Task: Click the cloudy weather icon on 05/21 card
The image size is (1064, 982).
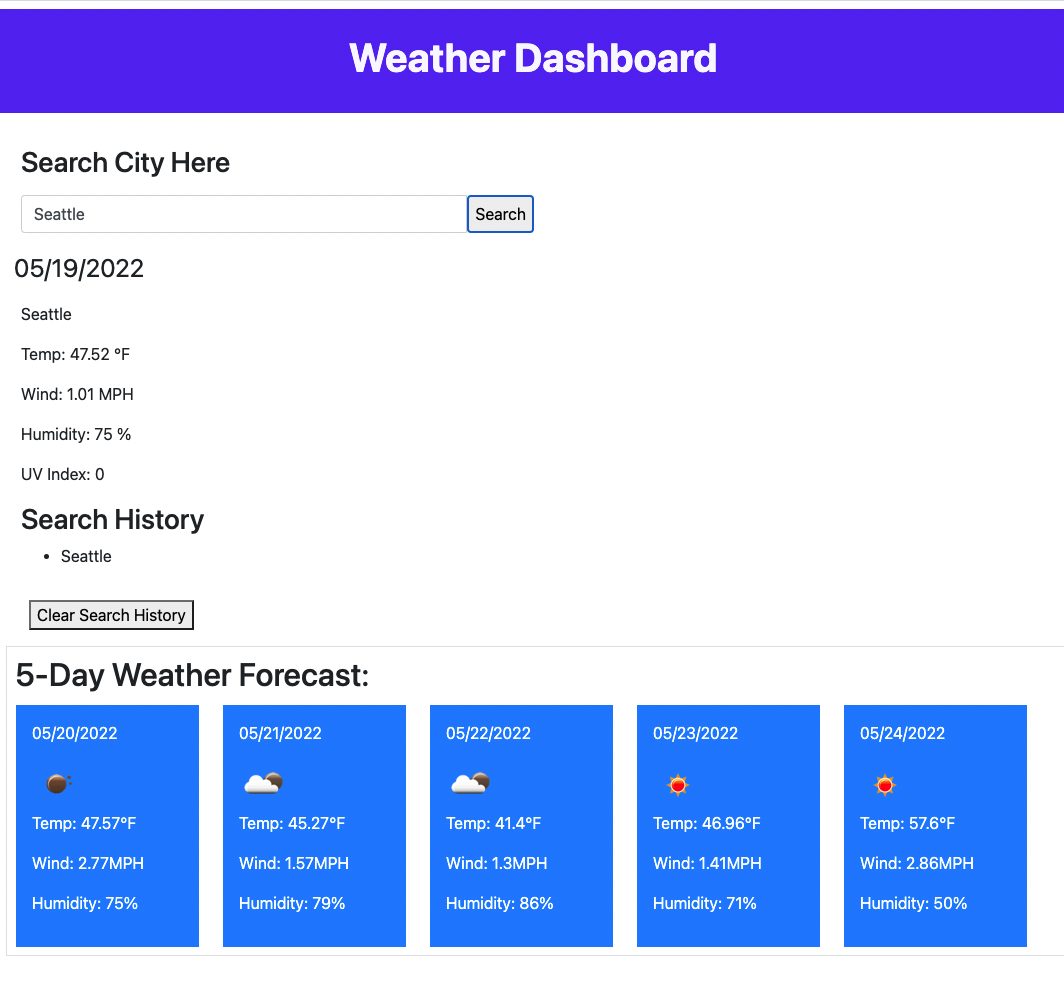Action: 263,783
